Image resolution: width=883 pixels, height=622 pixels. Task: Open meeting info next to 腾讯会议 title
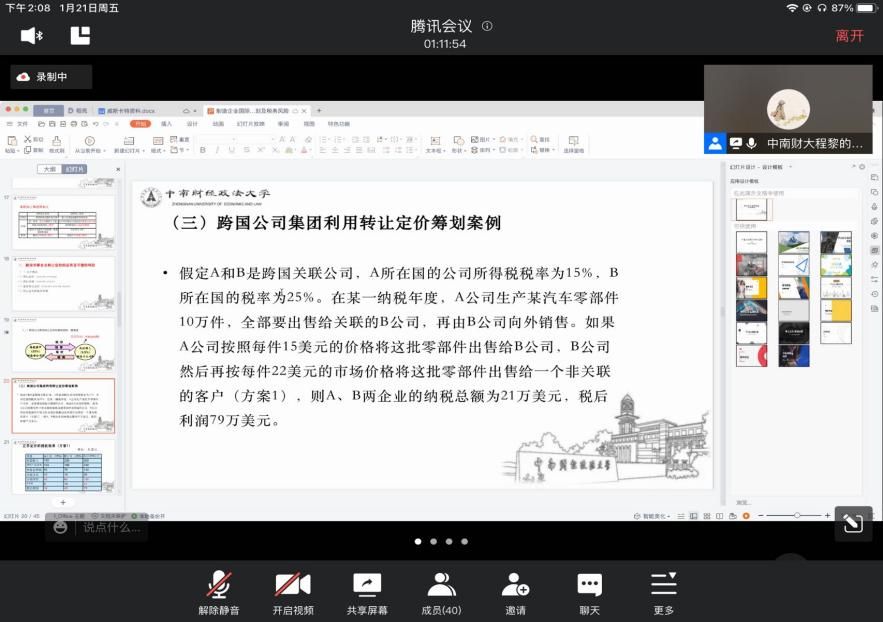(487, 26)
